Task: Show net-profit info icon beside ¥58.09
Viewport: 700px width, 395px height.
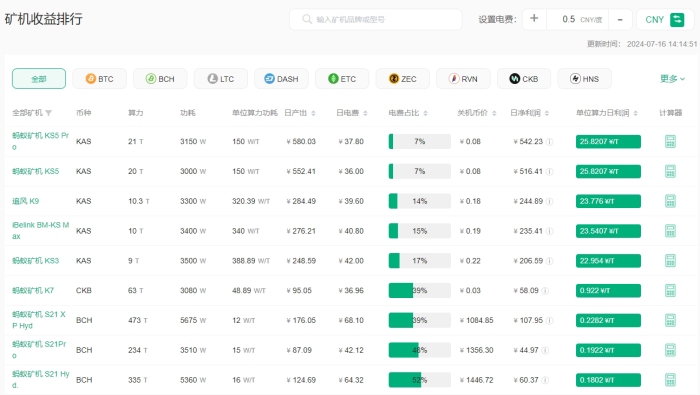Action: pyautogui.click(x=545, y=291)
